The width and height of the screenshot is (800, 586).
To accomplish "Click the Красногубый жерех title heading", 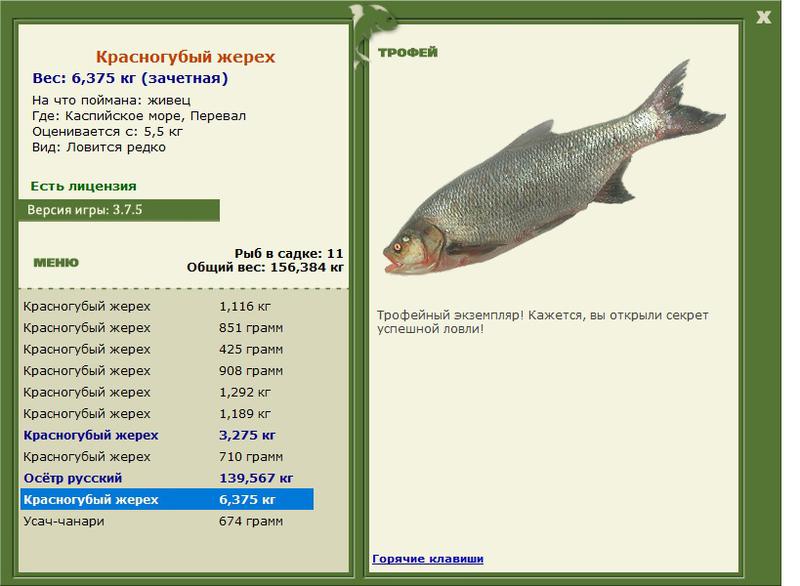I will tap(185, 57).
